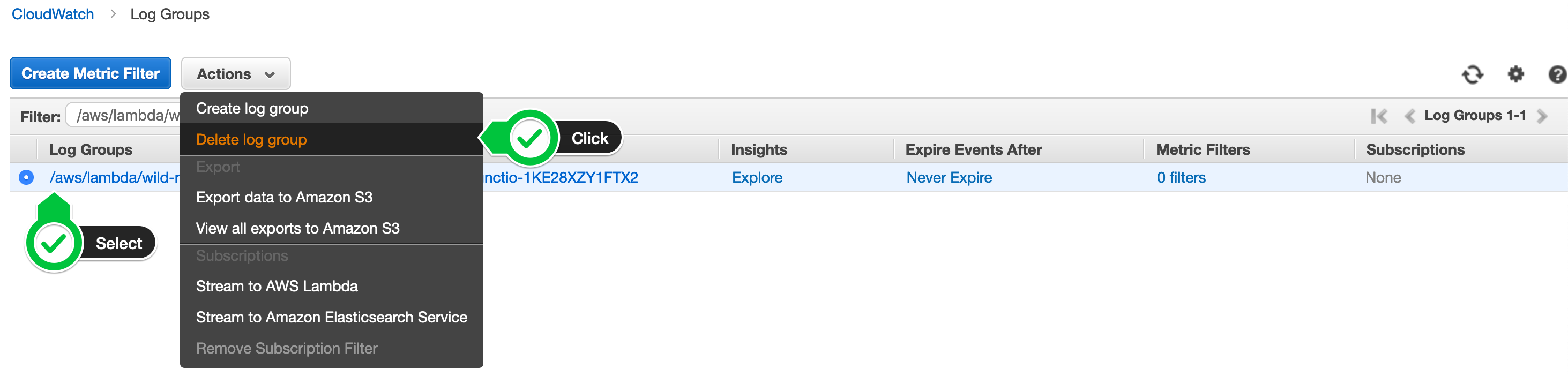Jump to first page of log groups
This screenshot has height=376, width=1568.
pos(1379,116)
